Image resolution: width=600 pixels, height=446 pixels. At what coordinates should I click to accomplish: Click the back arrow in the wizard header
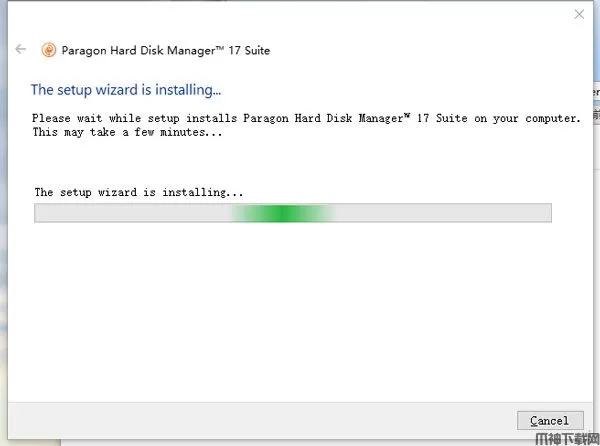pos(21,50)
